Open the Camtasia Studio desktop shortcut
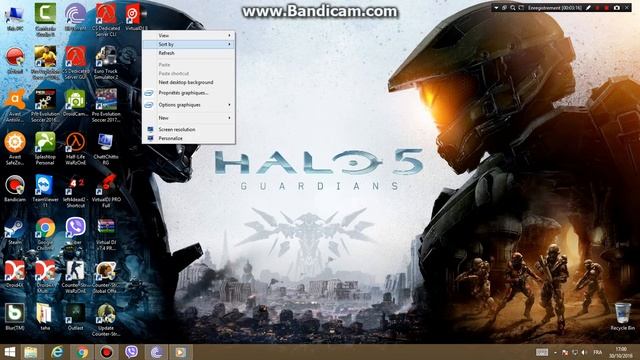Image resolution: width=640 pixels, height=360 pixels. pos(45,20)
